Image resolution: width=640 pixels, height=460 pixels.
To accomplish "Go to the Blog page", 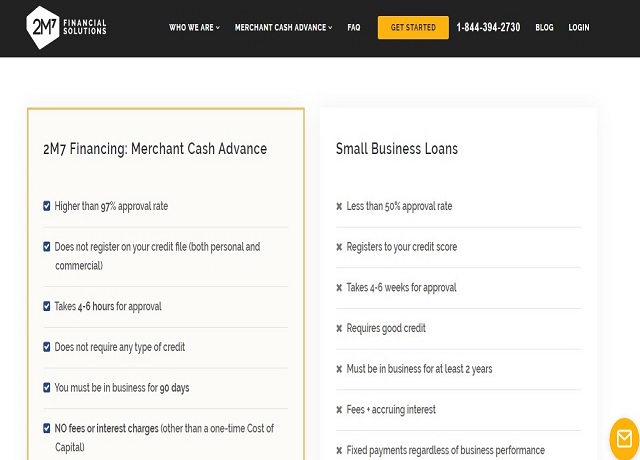I will click(x=544, y=28).
